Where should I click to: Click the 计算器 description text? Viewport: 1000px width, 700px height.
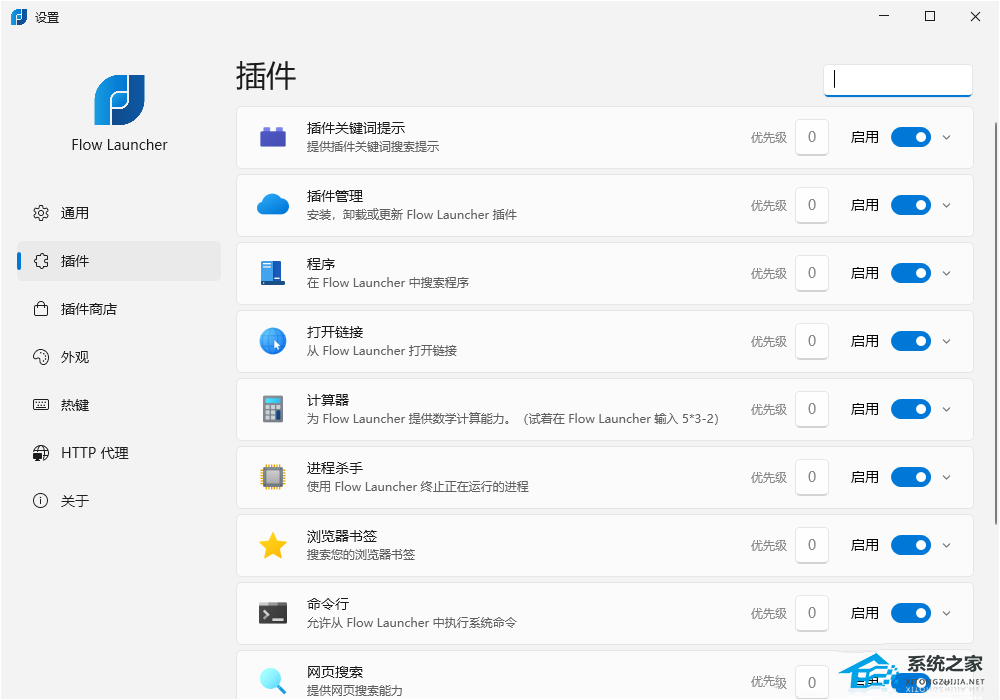click(513, 419)
